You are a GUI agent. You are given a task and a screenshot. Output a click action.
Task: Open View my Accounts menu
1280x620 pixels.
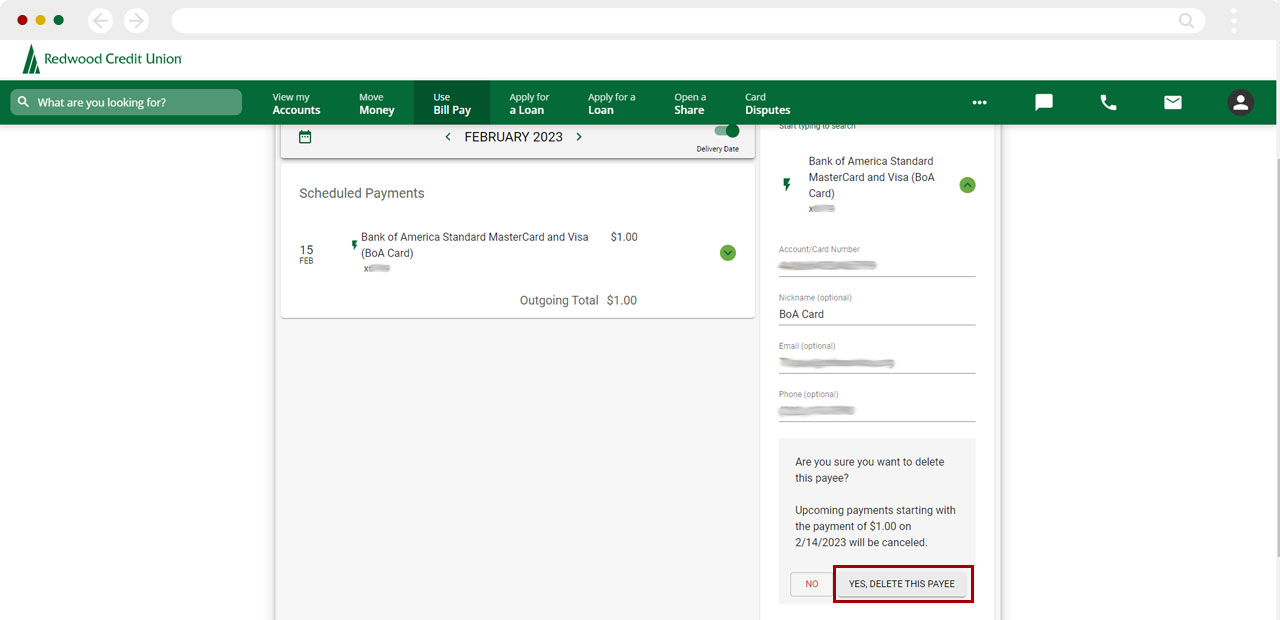coord(296,103)
